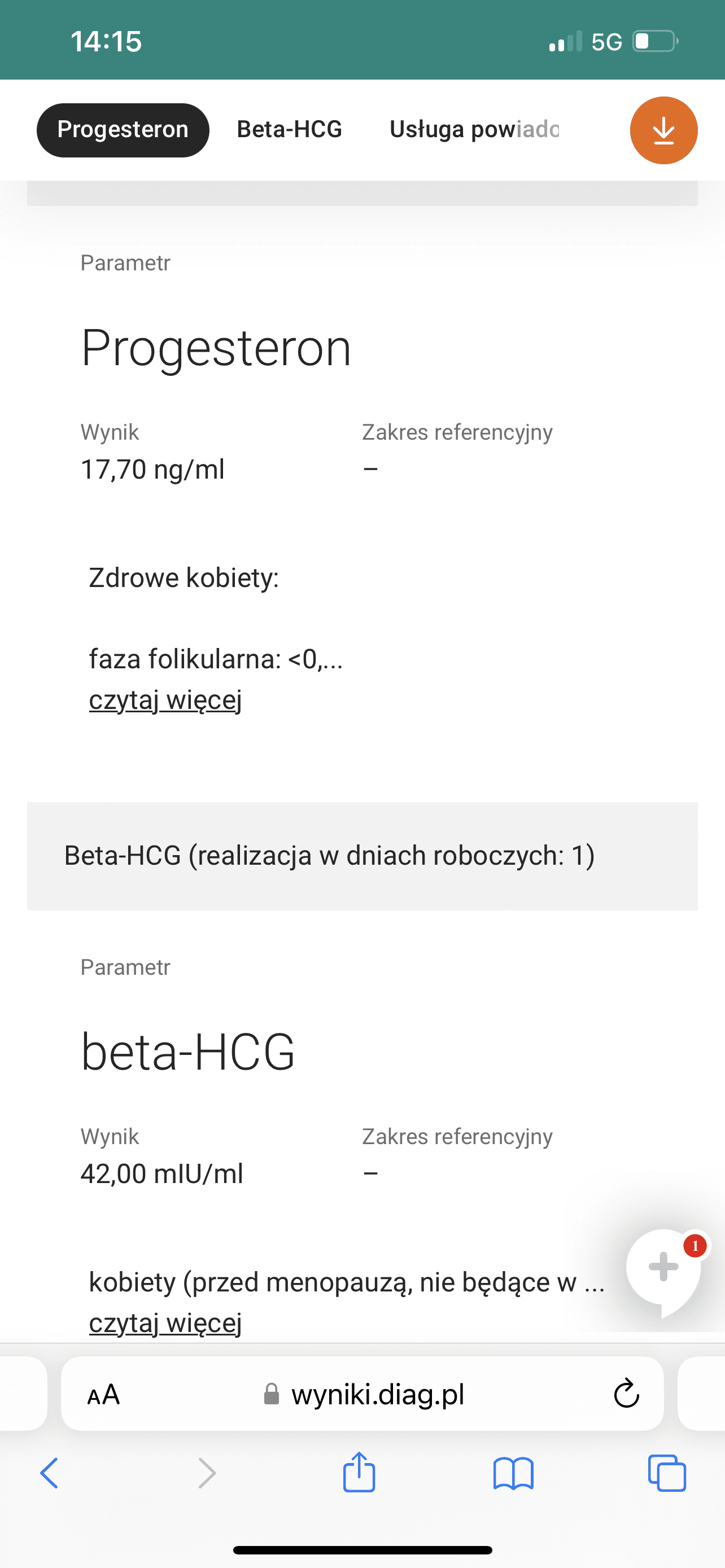The width and height of the screenshot is (725, 1568).
Task: Switch to the Usługa powiadomień tab
Action: click(474, 130)
